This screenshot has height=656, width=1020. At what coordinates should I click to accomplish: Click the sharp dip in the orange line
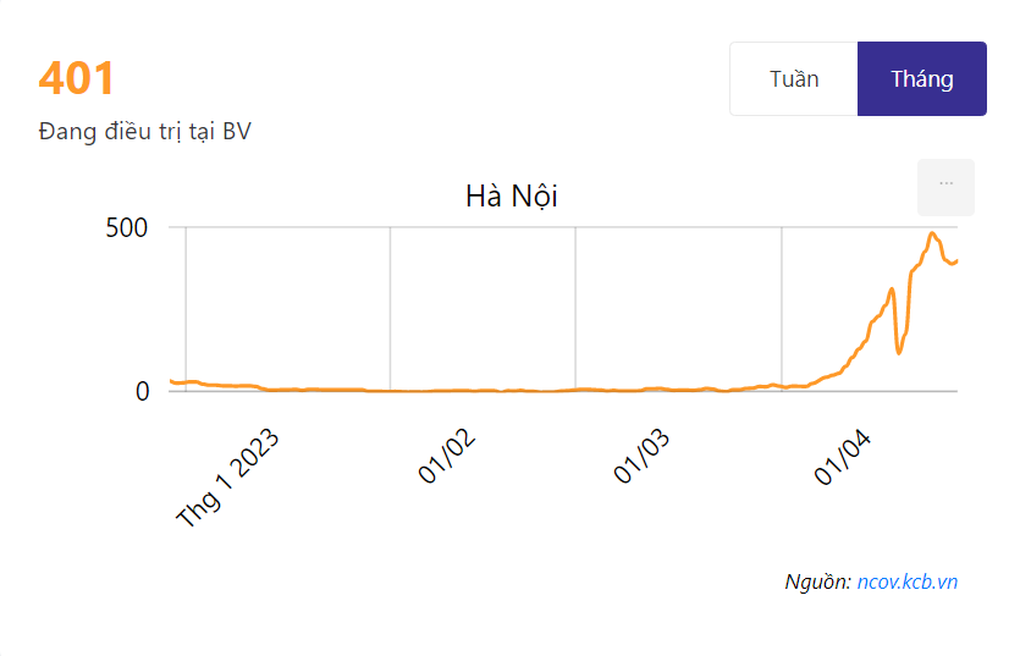tap(899, 352)
